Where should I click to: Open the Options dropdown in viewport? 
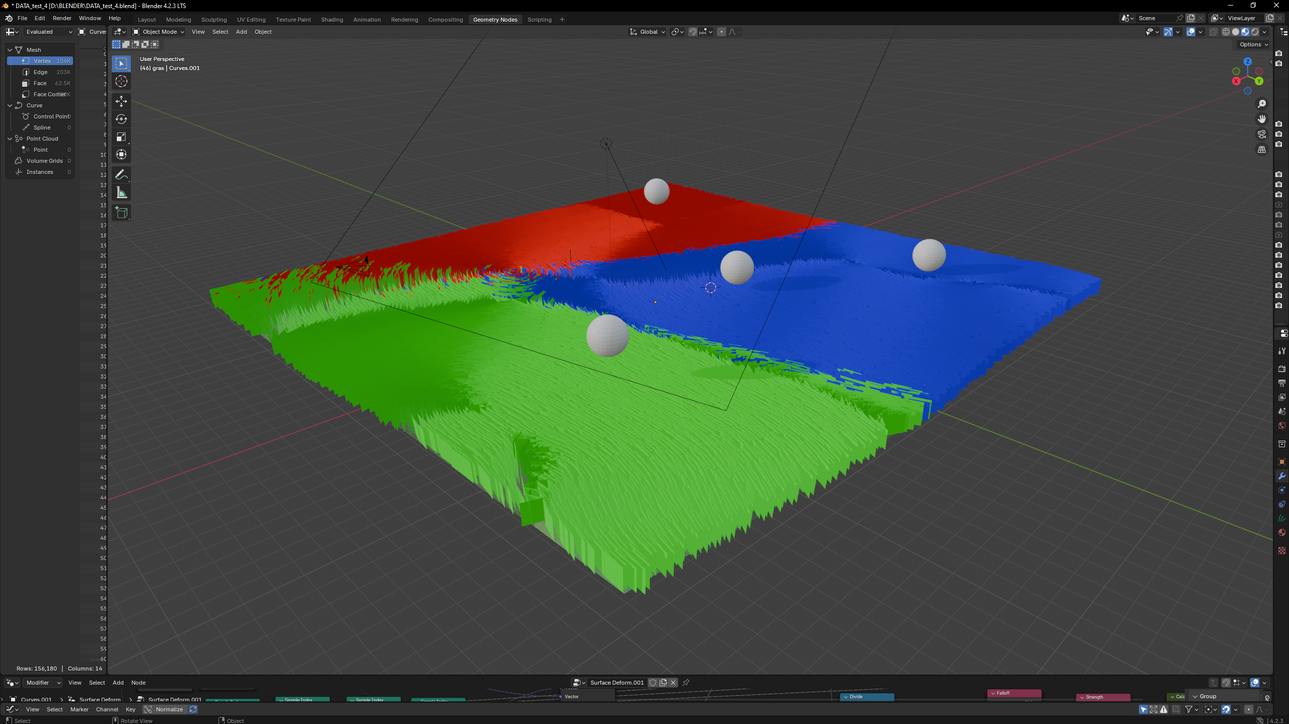coord(1253,44)
